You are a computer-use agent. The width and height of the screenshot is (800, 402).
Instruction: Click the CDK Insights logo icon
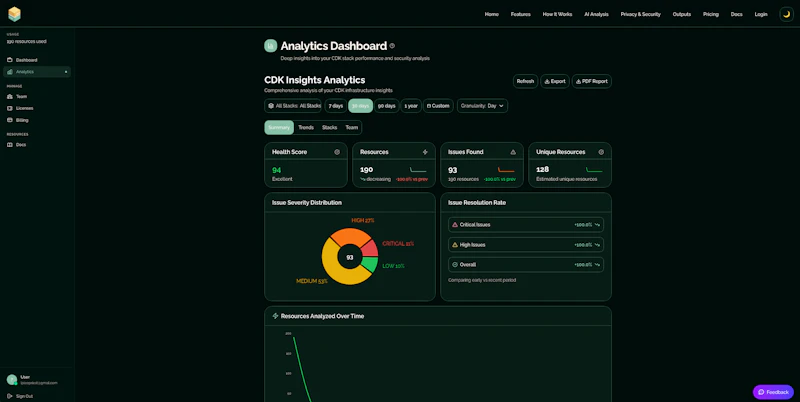(14, 14)
